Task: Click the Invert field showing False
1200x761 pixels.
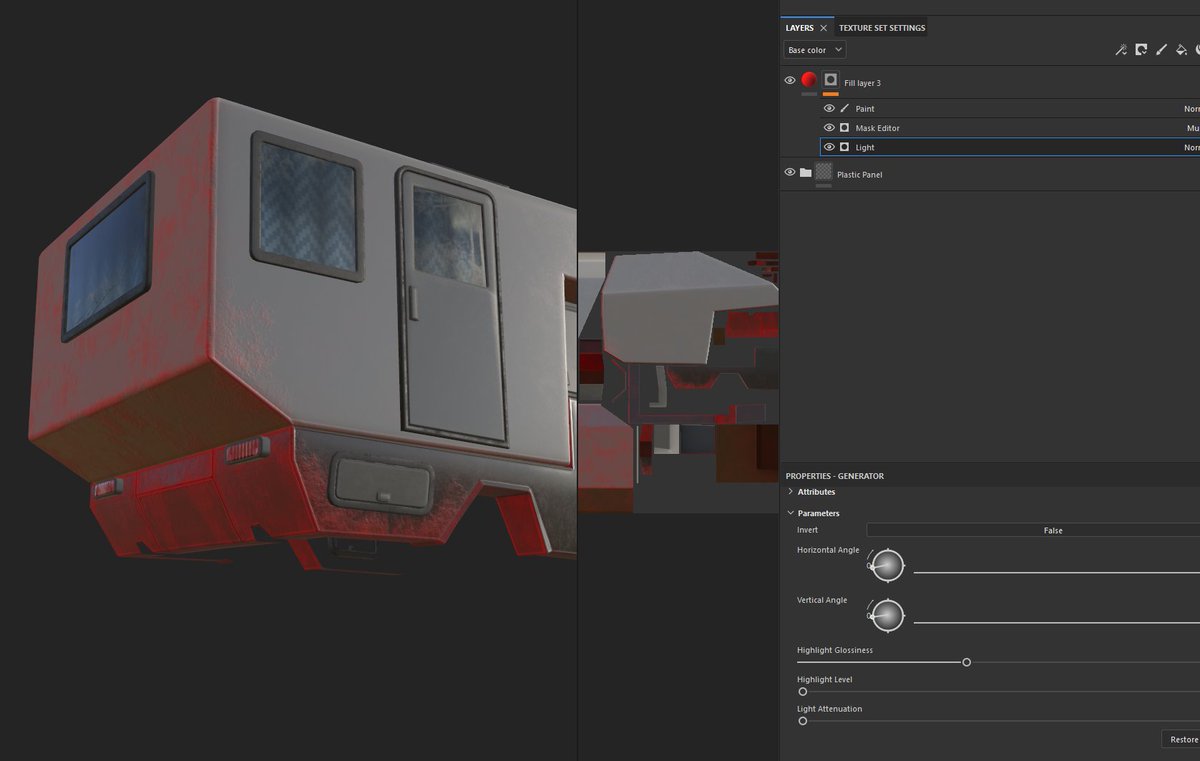Action: coord(1053,530)
